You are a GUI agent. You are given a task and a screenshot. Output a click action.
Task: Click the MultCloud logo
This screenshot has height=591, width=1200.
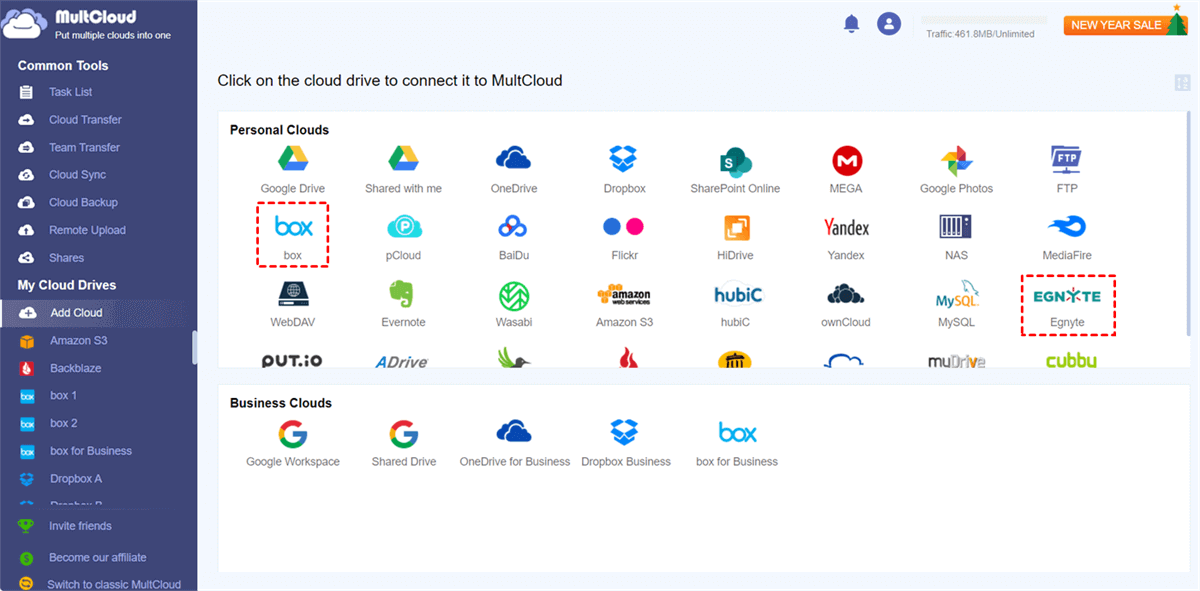[86, 24]
